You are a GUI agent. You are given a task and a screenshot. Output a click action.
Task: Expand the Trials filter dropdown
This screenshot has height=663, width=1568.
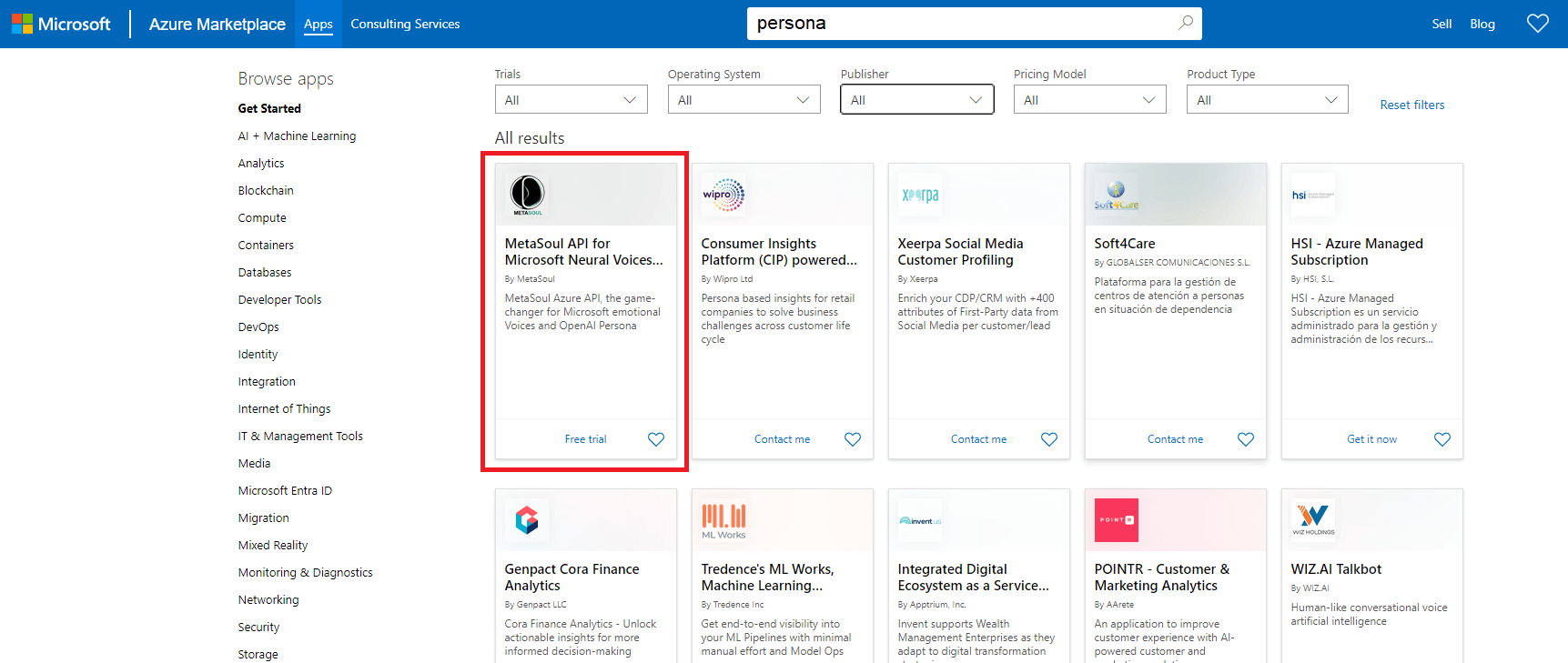pyautogui.click(x=571, y=100)
